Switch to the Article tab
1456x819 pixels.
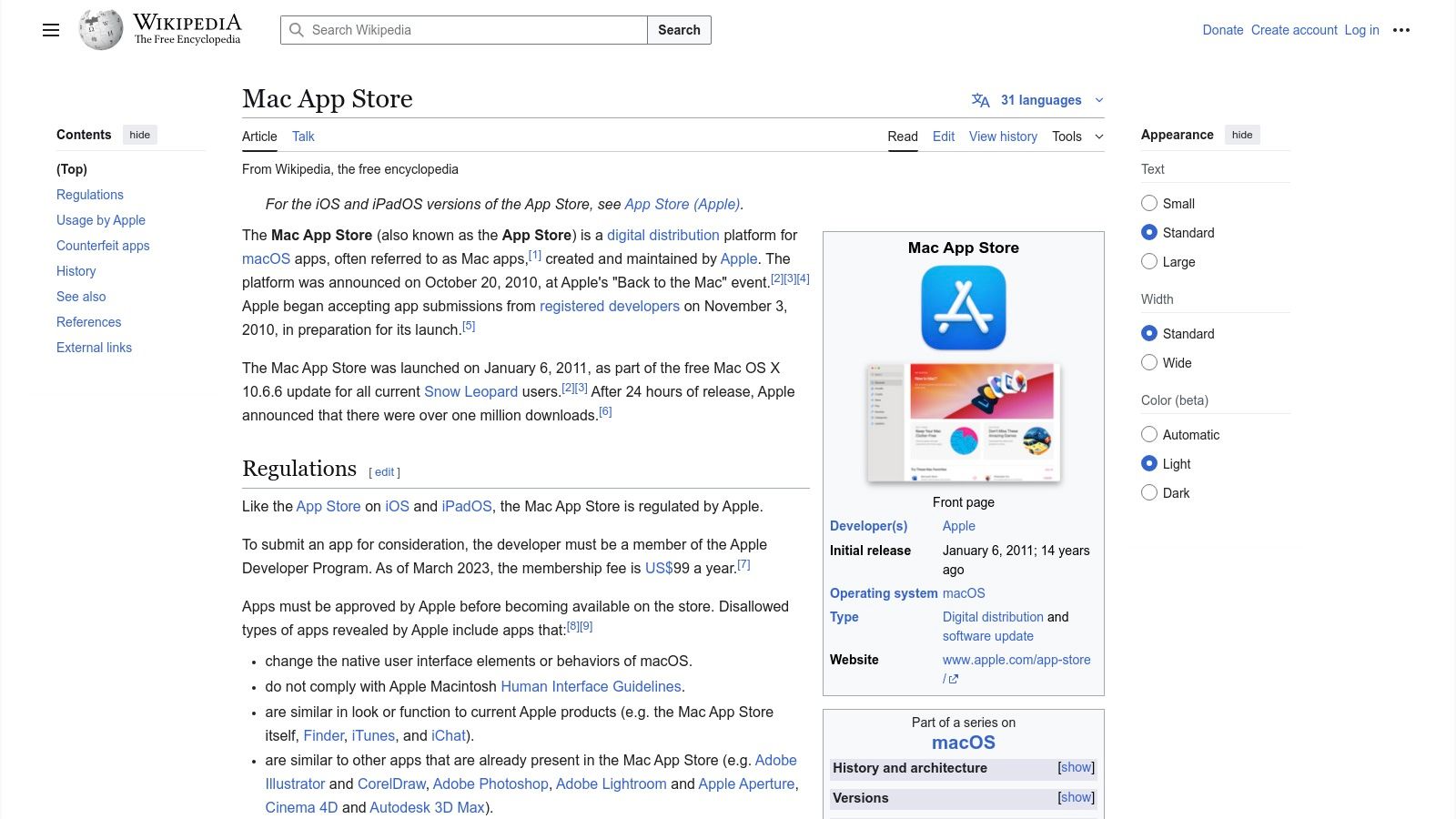[x=259, y=136]
